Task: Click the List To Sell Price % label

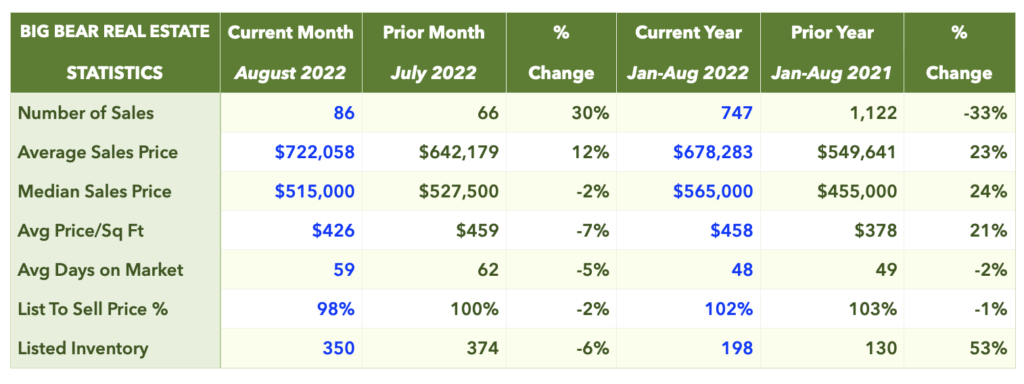Action: tap(93, 309)
